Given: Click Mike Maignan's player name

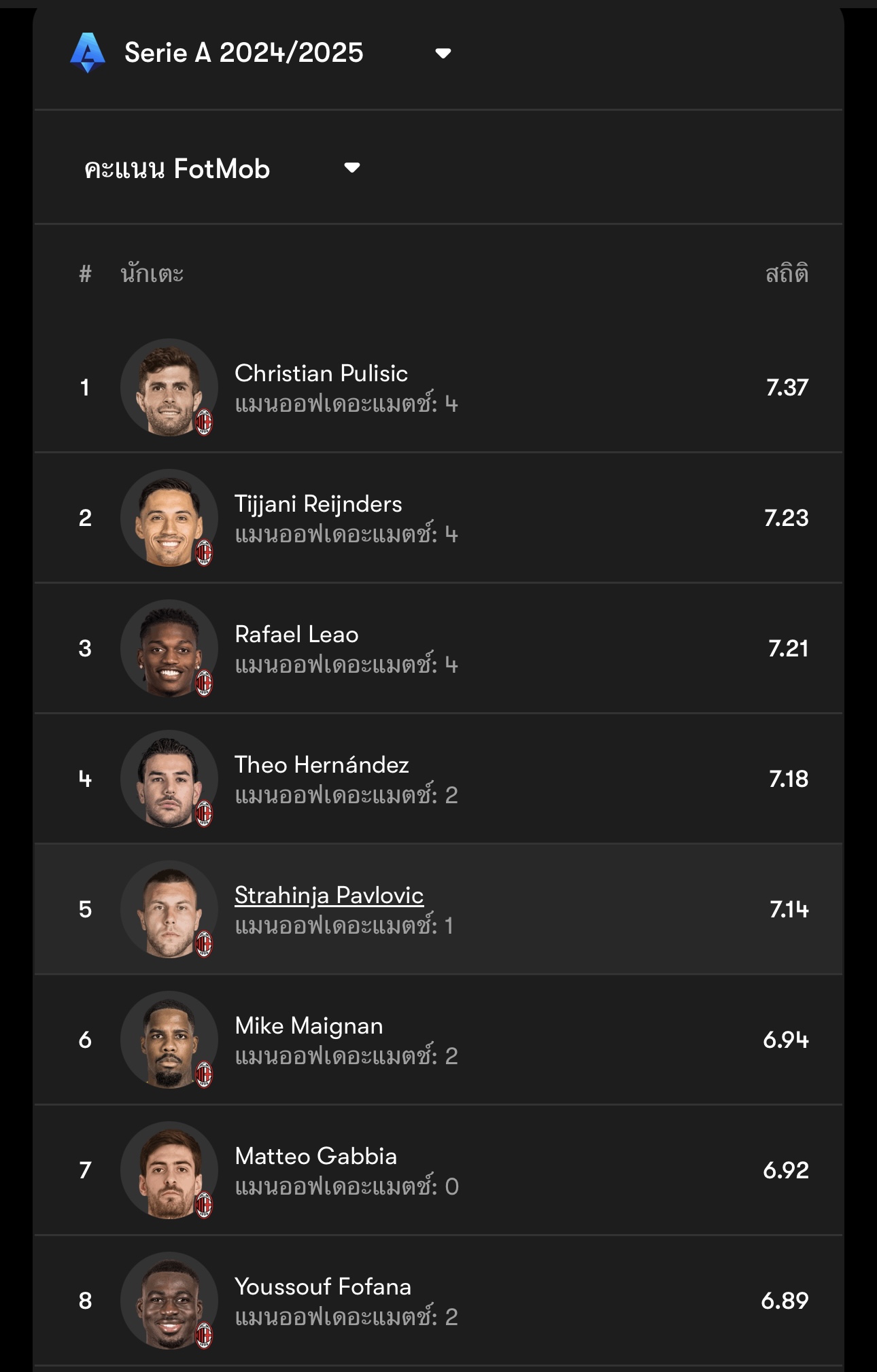Looking at the screenshot, I should pyautogui.click(x=309, y=1025).
